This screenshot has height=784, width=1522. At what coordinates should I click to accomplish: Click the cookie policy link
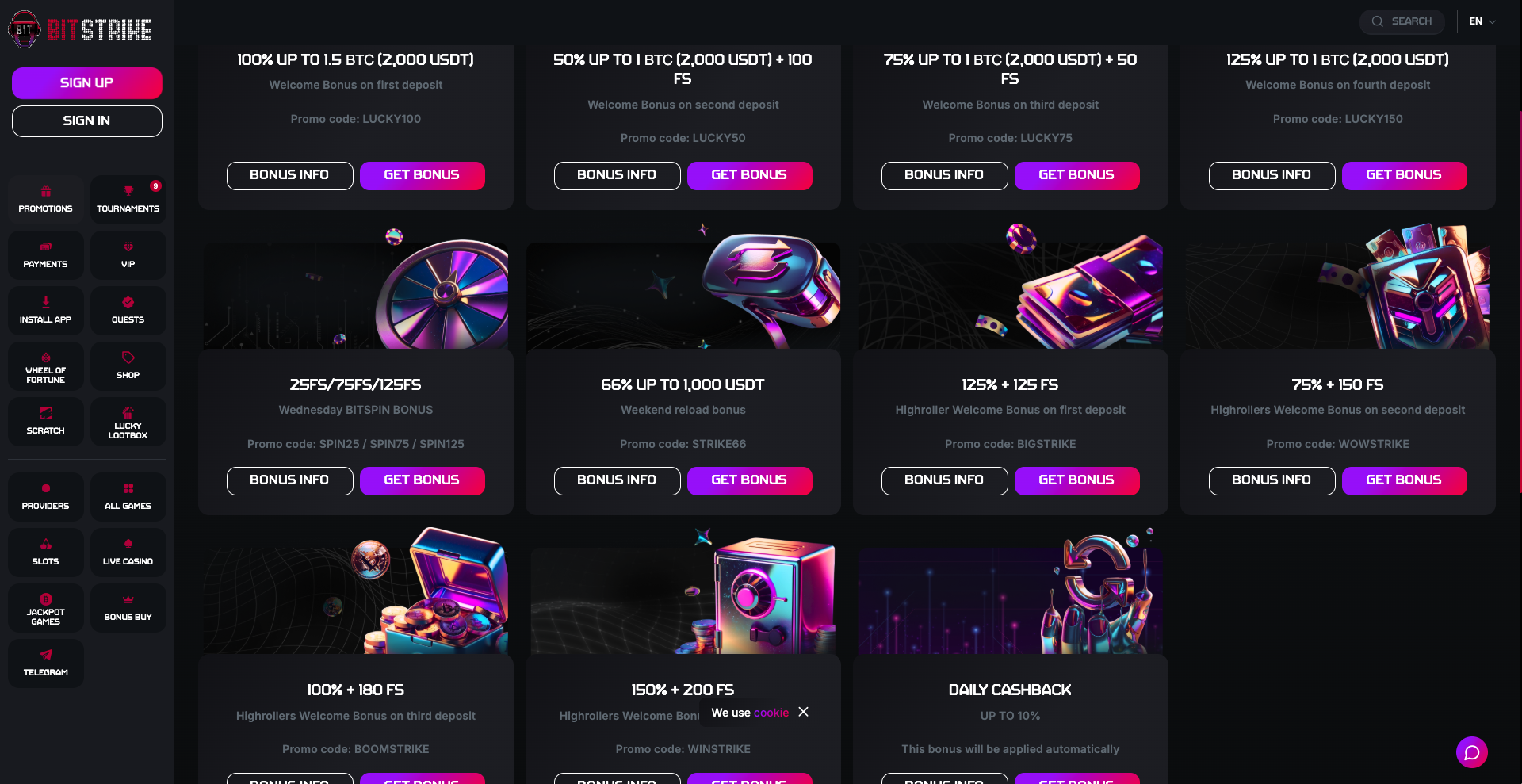(x=771, y=713)
